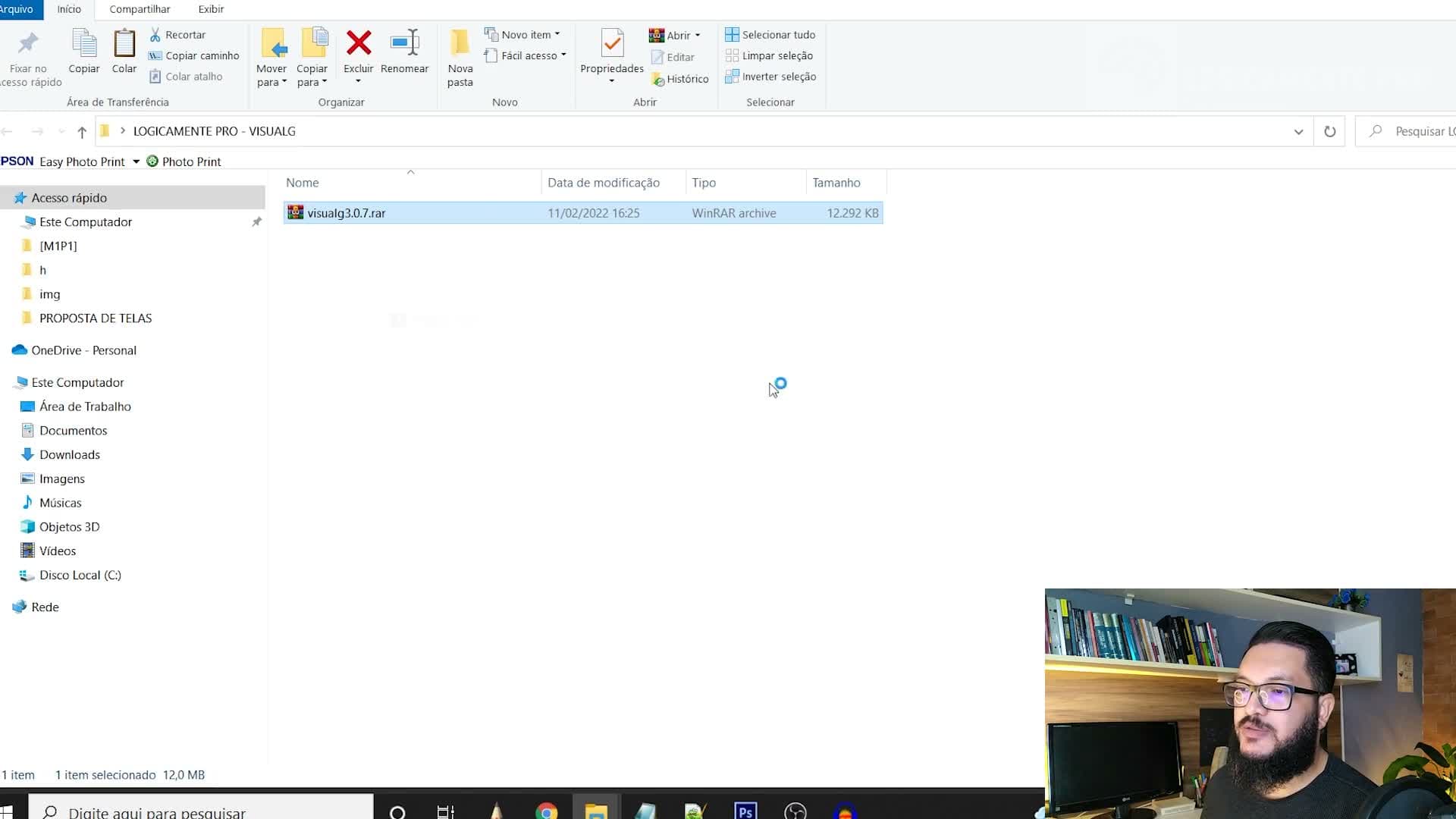Open pinned Este Computador under Acesso rápido
This screenshot has height=819, width=1456.
[x=86, y=222]
